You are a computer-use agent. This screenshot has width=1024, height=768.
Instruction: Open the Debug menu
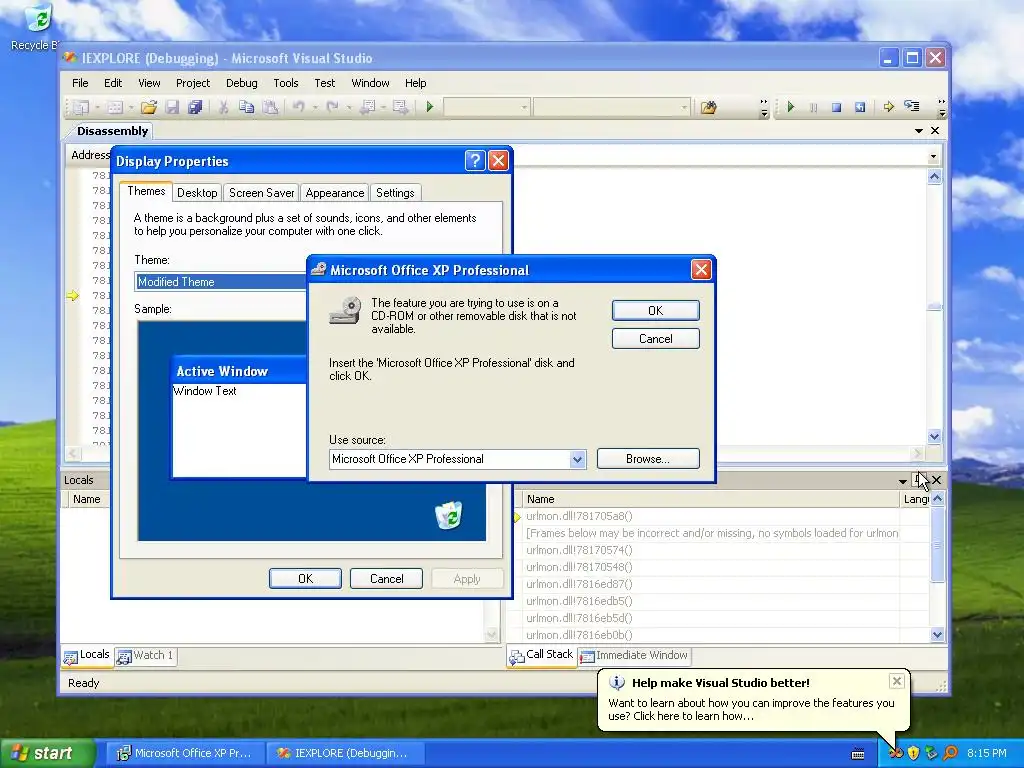(x=242, y=83)
